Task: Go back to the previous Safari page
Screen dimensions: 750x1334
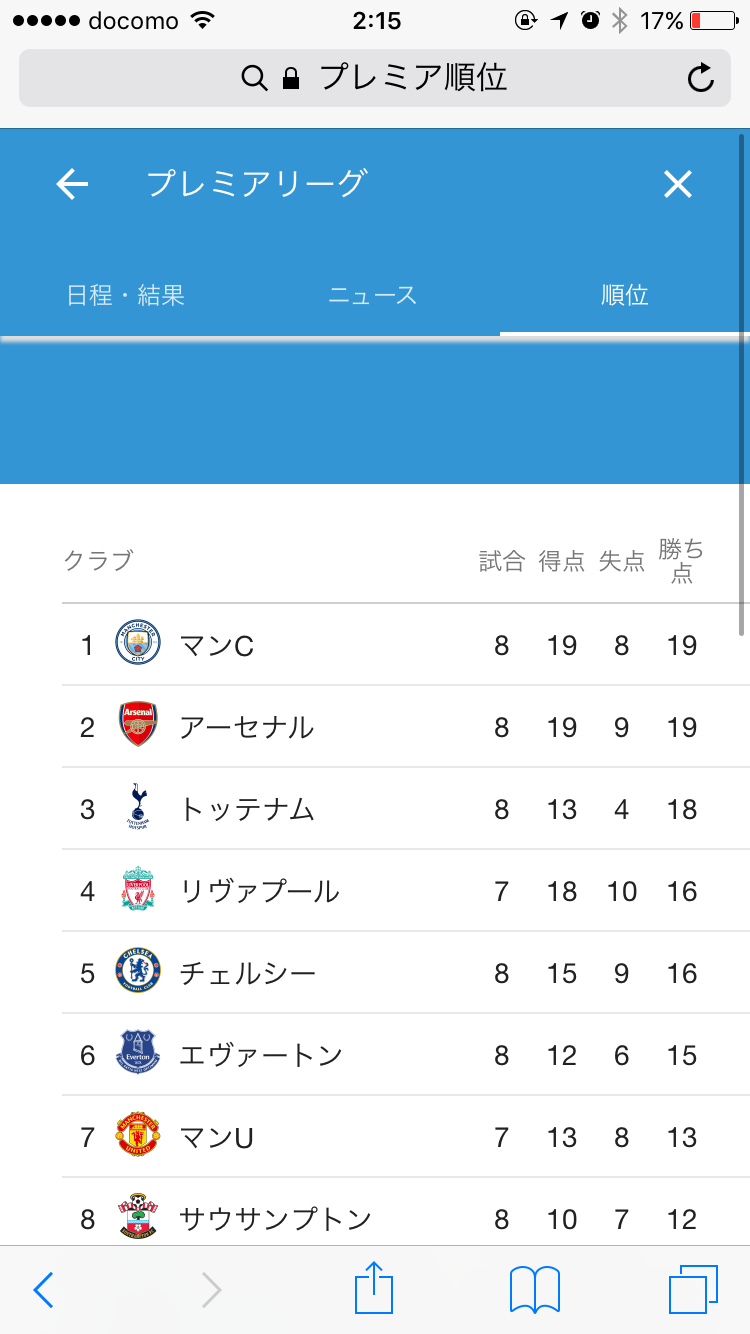Action: point(44,1290)
